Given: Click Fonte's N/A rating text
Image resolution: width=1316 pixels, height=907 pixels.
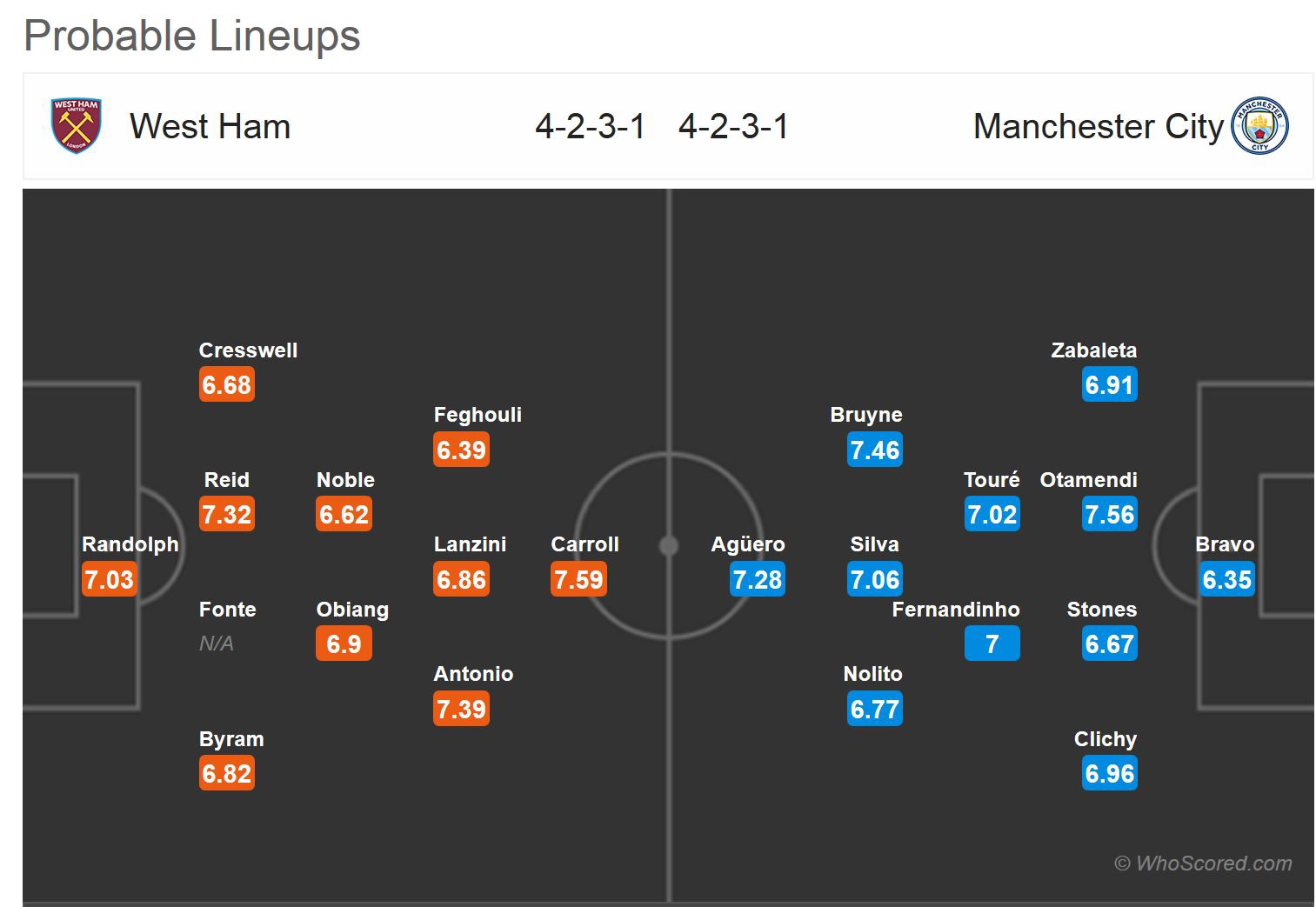Looking at the screenshot, I should tap(217, 644).
